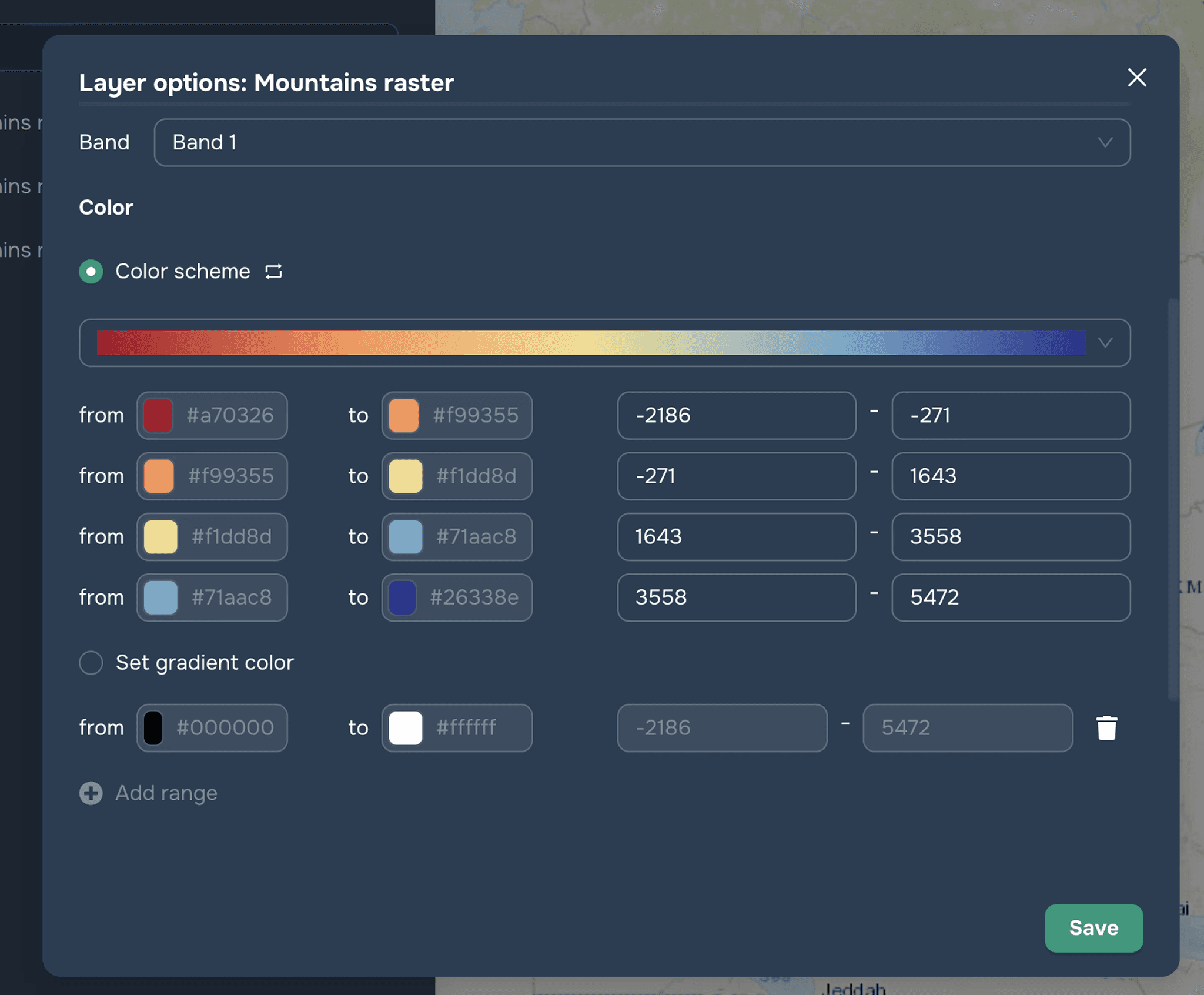1204x995 pixels.
Task: Delete the gradient range with trash icon
Action: click(1106, 728)
